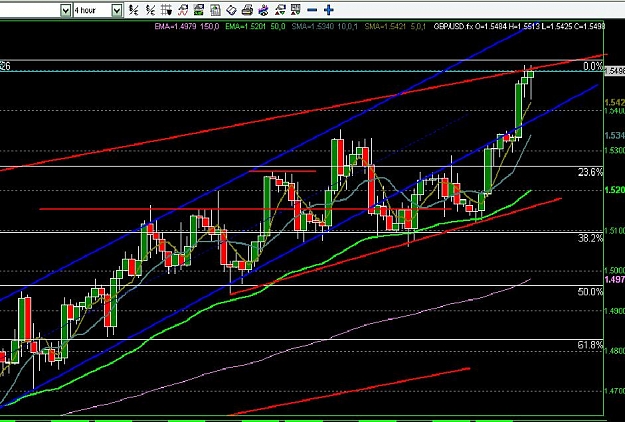625x422 pixels.
Task: Select the pink EMA 150 indicator label
Action: 187,26
